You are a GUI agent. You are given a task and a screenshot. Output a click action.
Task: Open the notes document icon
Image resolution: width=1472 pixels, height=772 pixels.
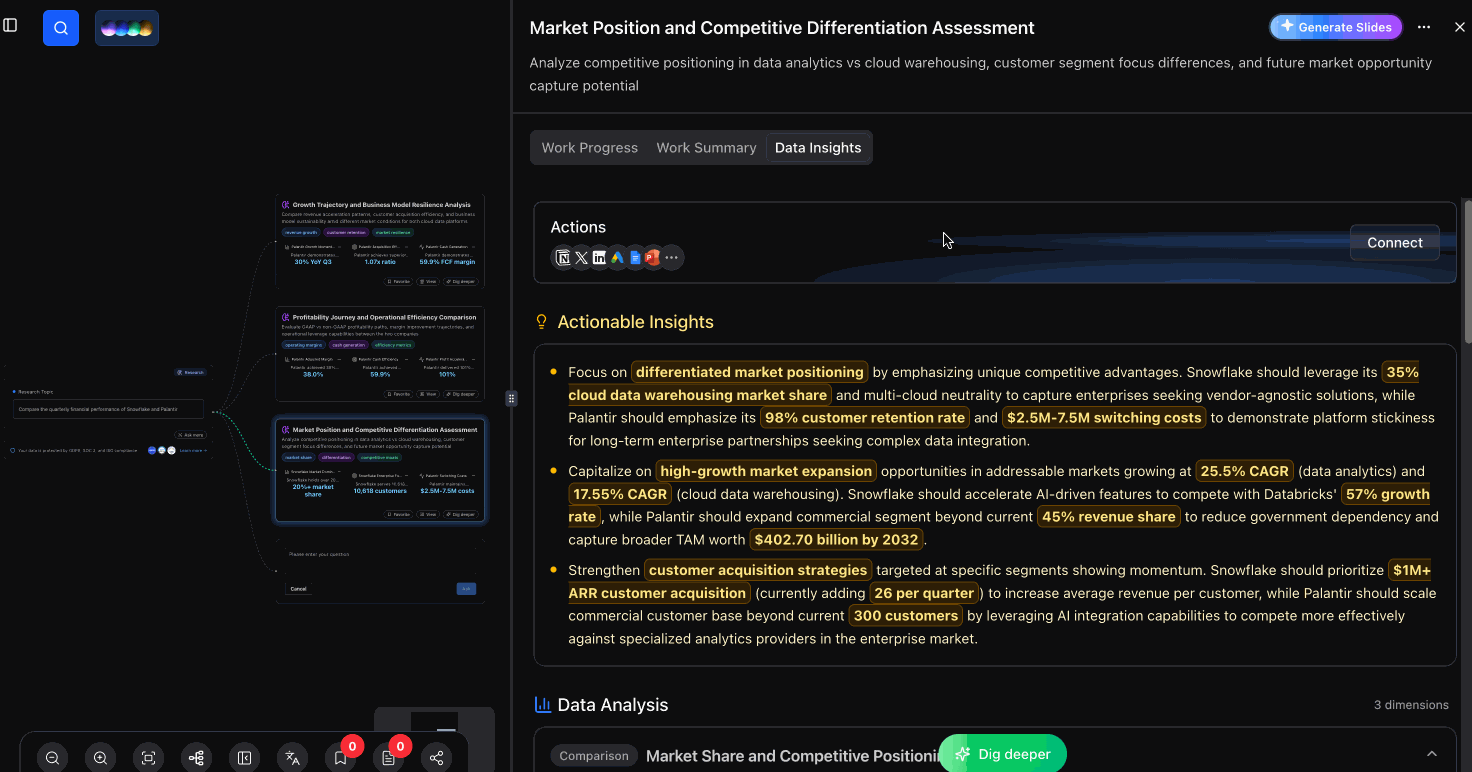[x=388, y=758]
